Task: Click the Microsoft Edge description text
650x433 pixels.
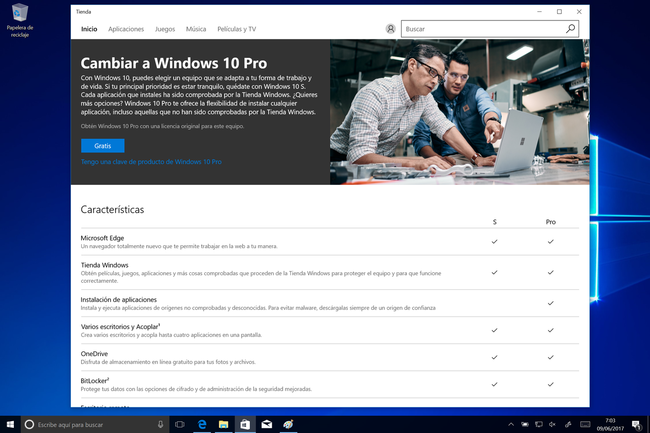Action: [179, 246]
